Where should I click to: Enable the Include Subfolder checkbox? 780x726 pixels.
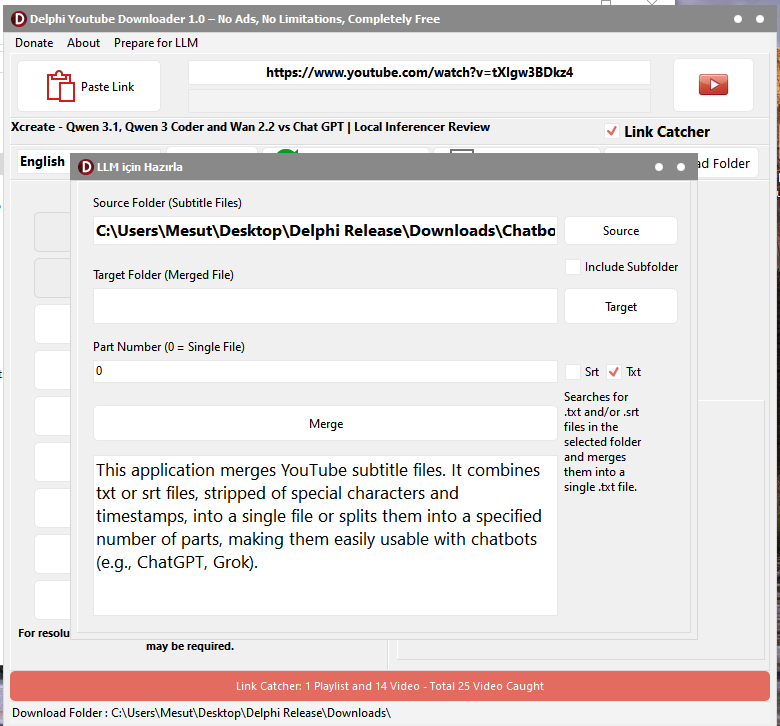coord(573,267)
